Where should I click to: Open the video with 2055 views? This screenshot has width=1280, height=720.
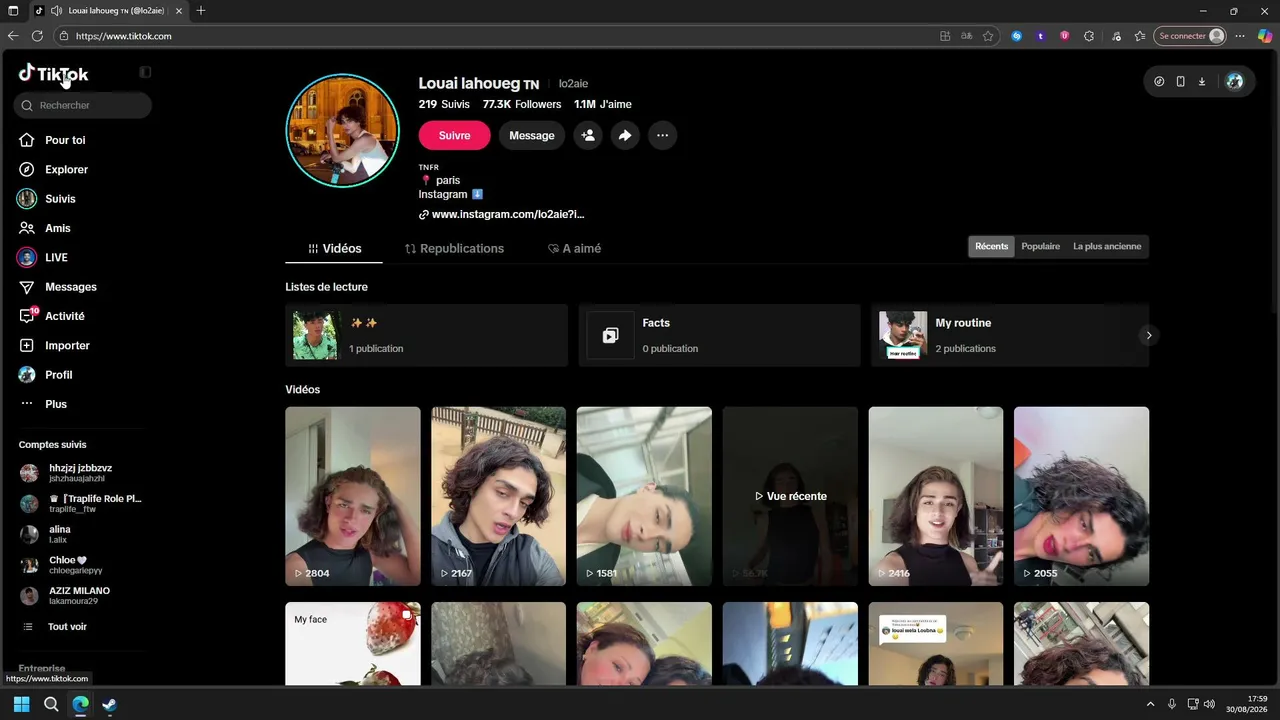[1082, 496]
